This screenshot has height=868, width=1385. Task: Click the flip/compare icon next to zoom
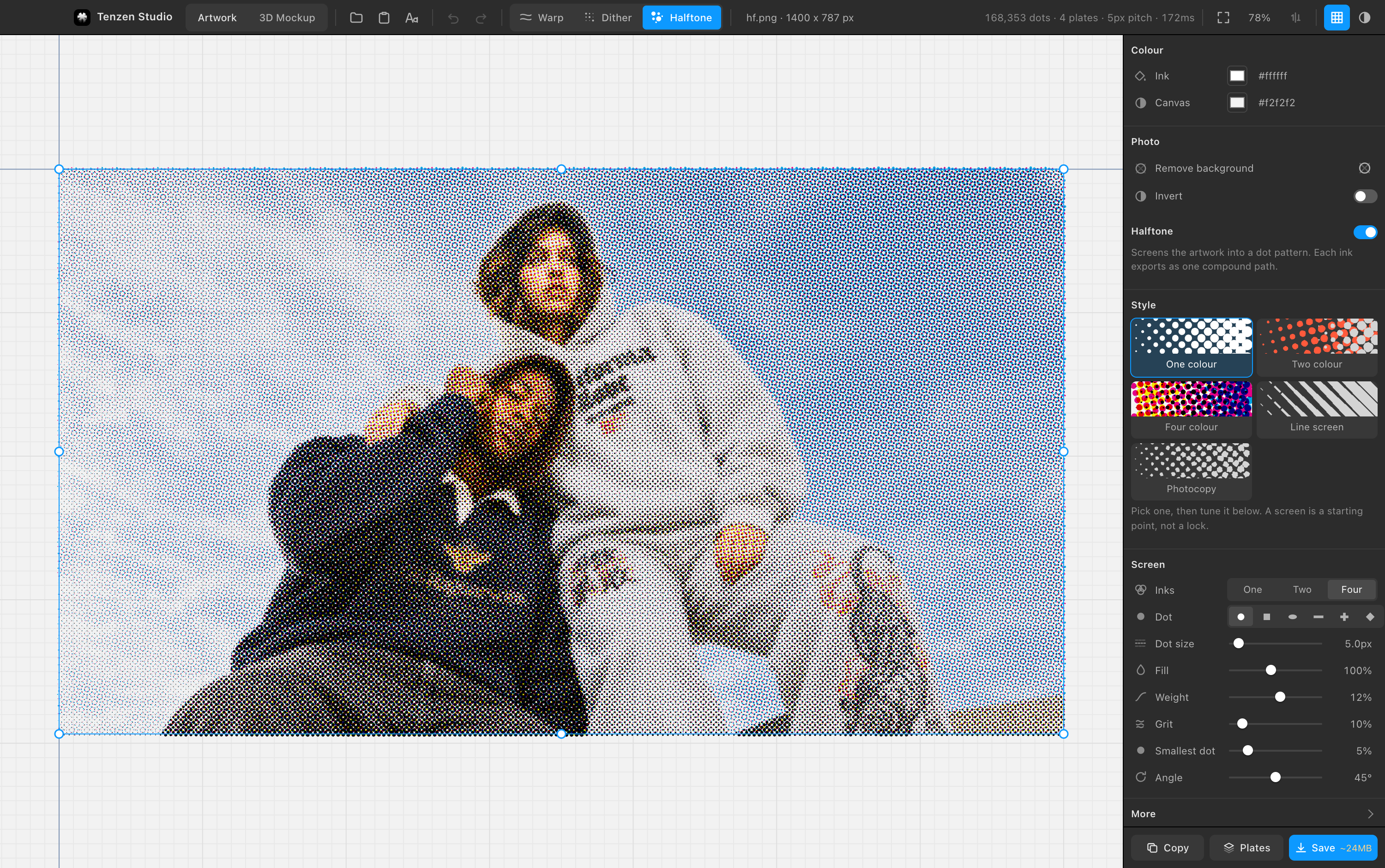click(x=1295, y=18)
